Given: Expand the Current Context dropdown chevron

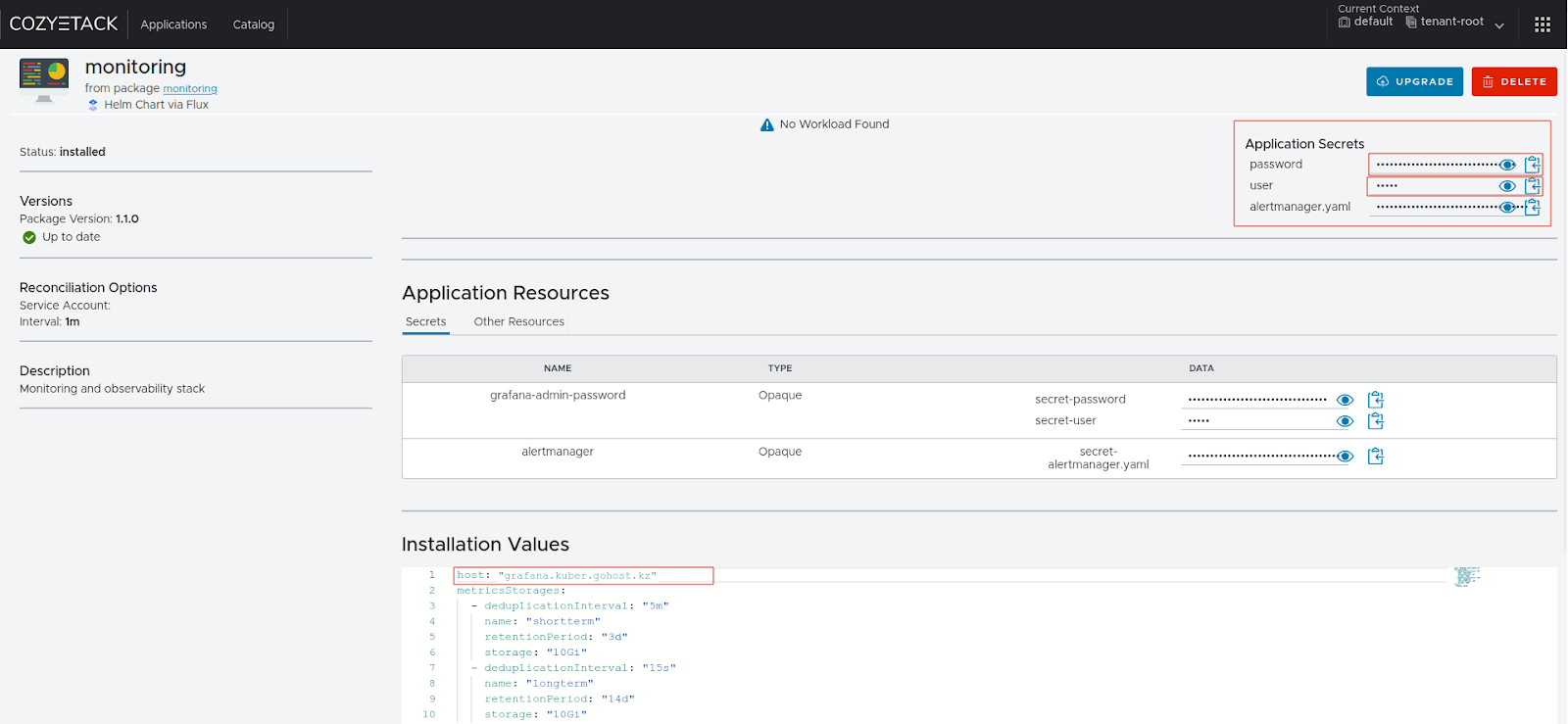Looking at the screenshot, I should click(1499, 25).
